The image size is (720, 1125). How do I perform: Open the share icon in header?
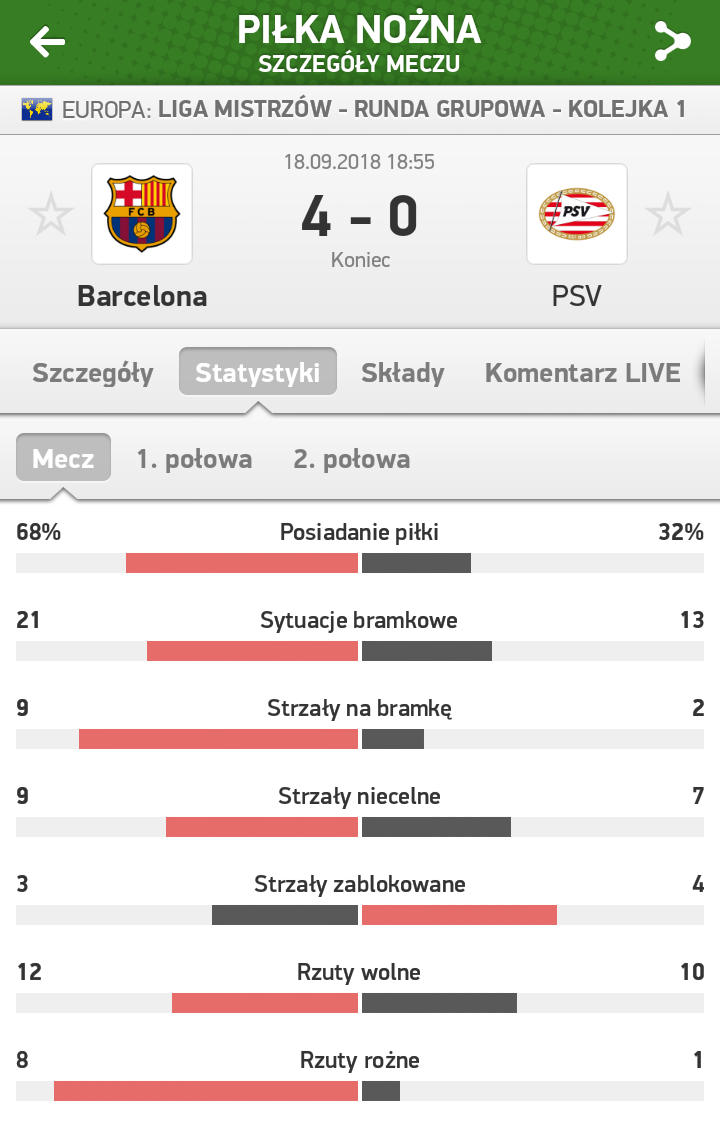click(x=672, y=42)
